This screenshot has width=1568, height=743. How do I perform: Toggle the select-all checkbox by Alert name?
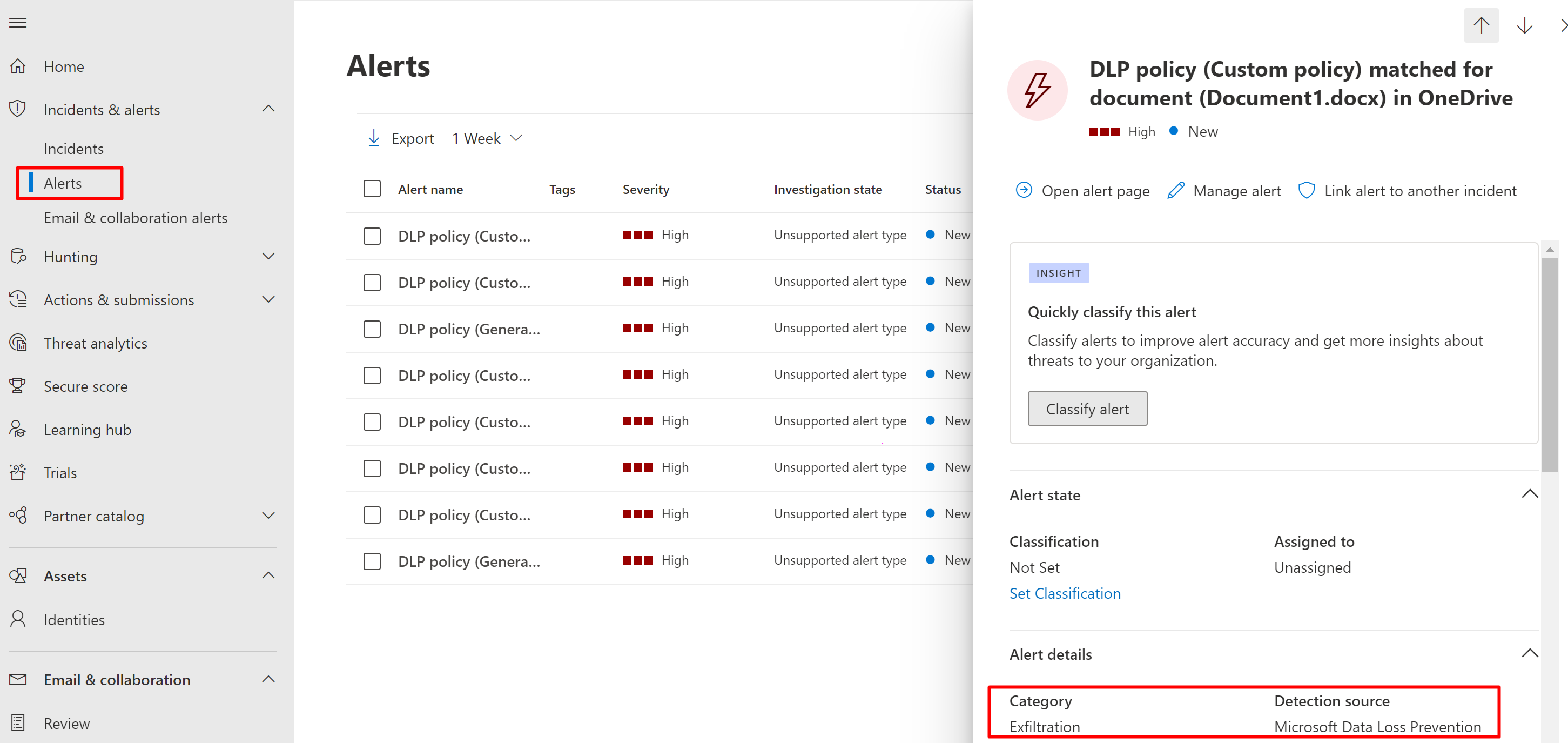(x=372, y=189)
